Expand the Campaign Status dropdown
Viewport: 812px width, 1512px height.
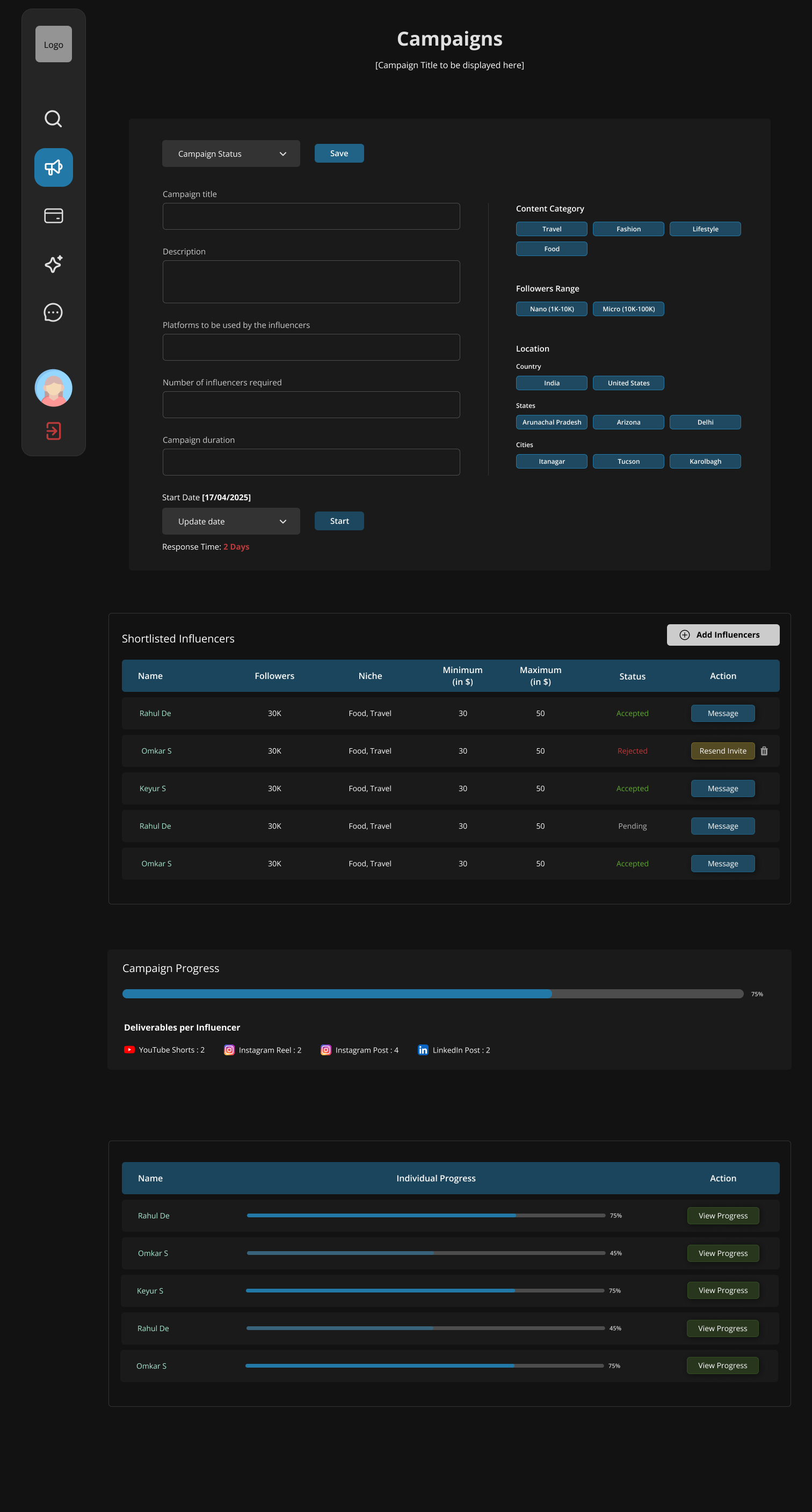tap(231, 153)
